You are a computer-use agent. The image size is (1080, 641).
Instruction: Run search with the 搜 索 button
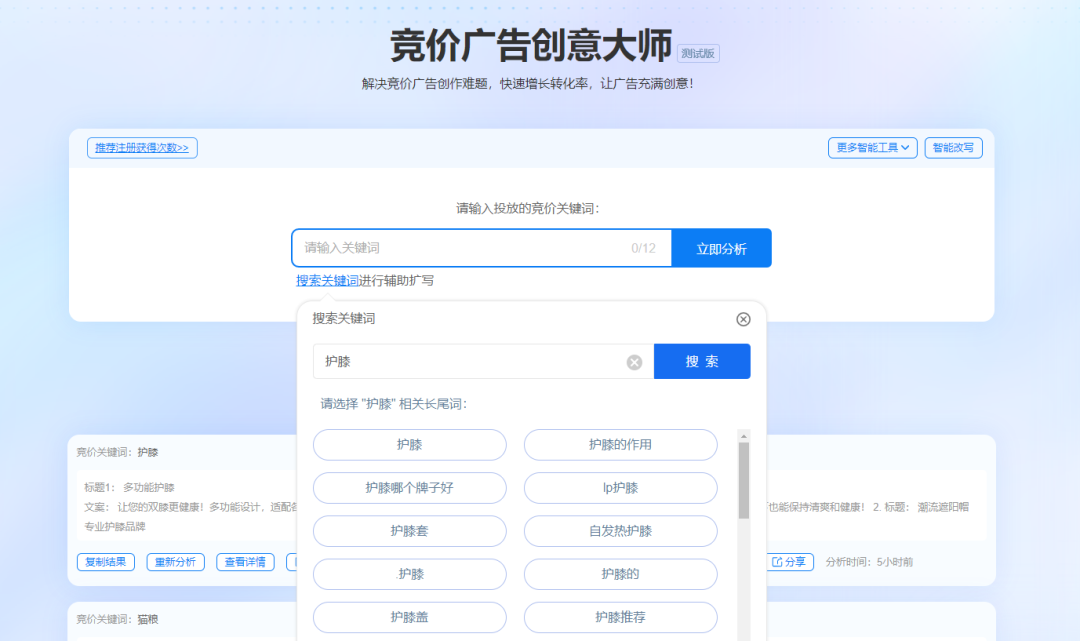[x=702, y=361]
